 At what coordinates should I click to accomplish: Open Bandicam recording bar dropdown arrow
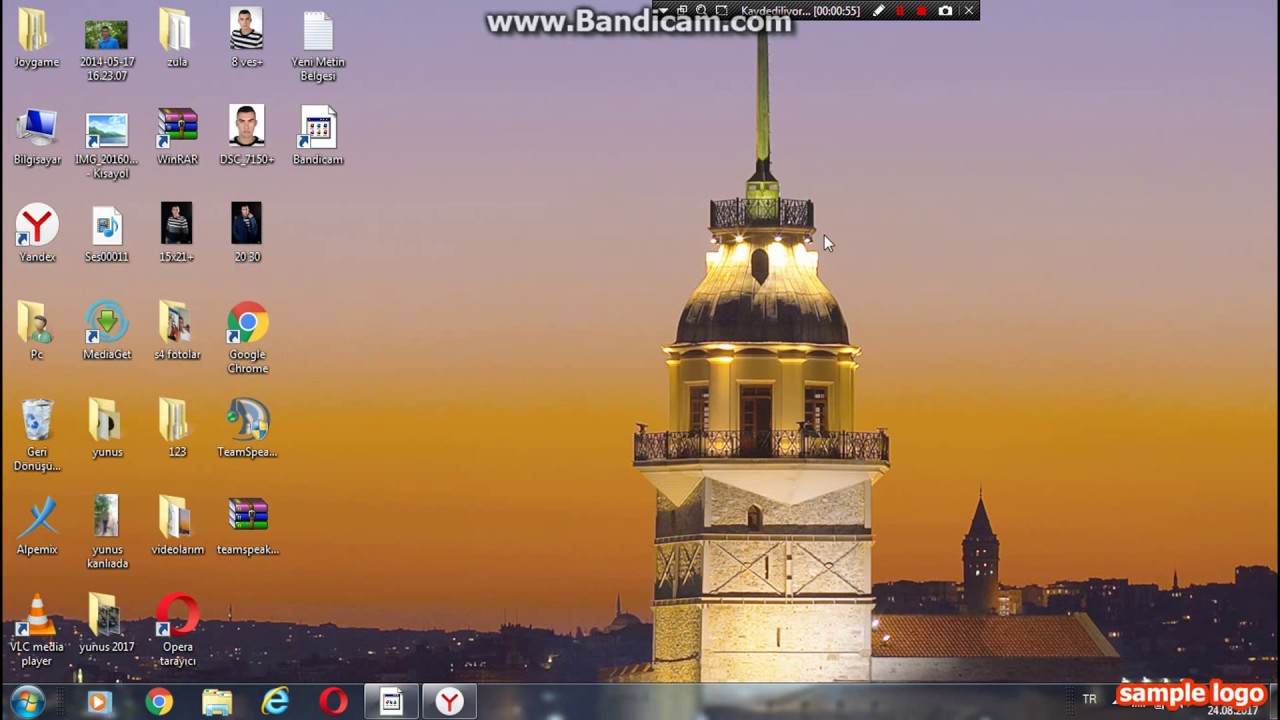(x=661, y=11)
